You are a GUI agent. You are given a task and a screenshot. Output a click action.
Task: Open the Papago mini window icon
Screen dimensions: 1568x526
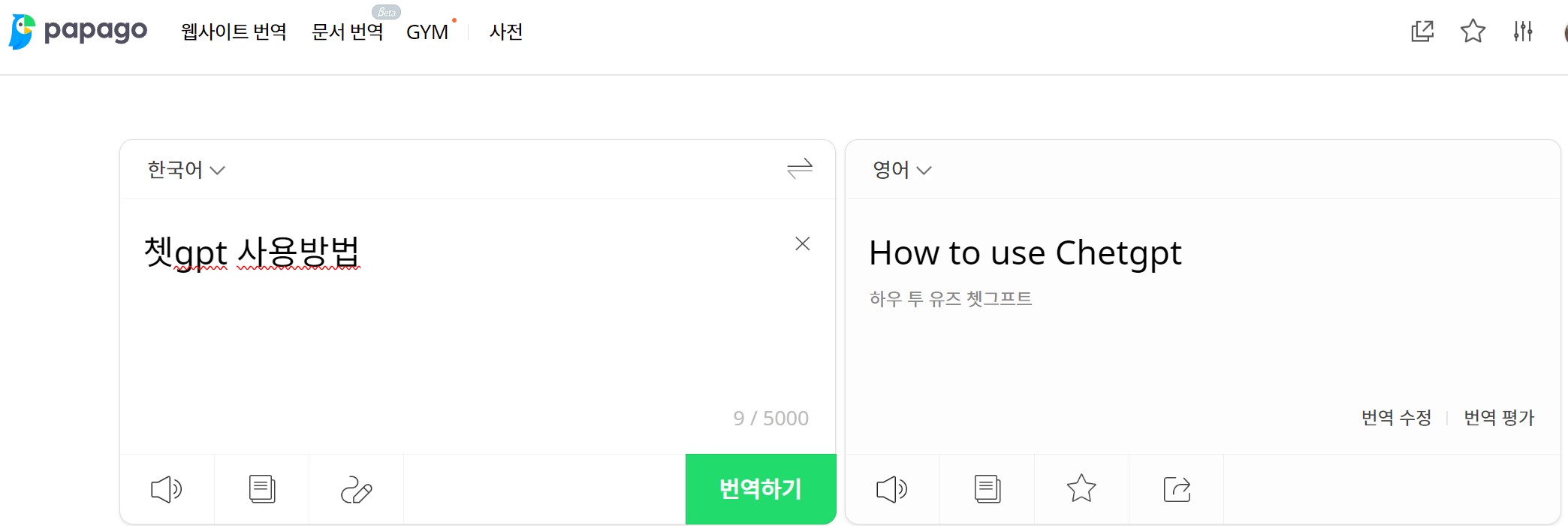click(1422, 32)
